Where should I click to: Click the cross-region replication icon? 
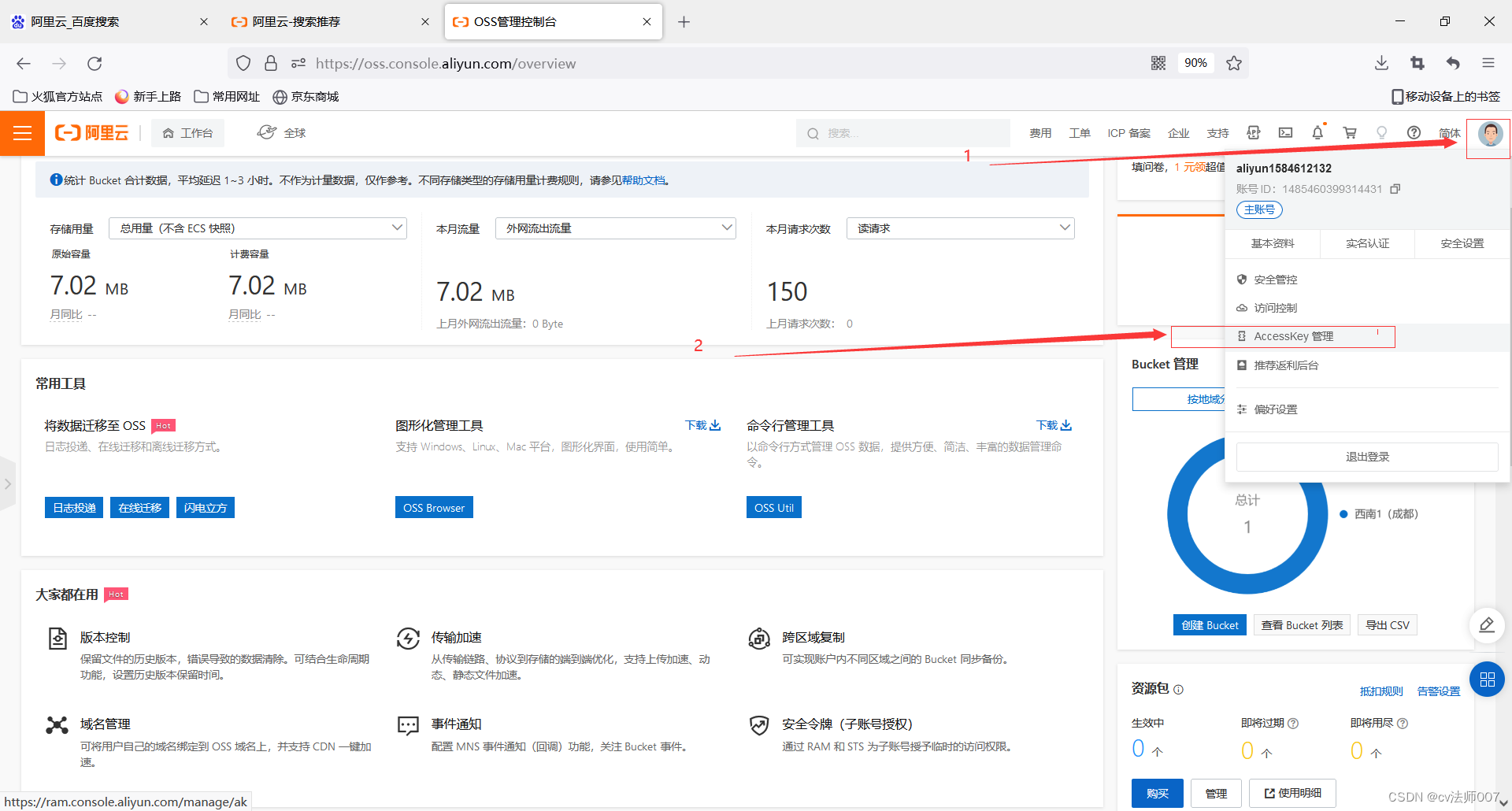(x=759, y=638)
